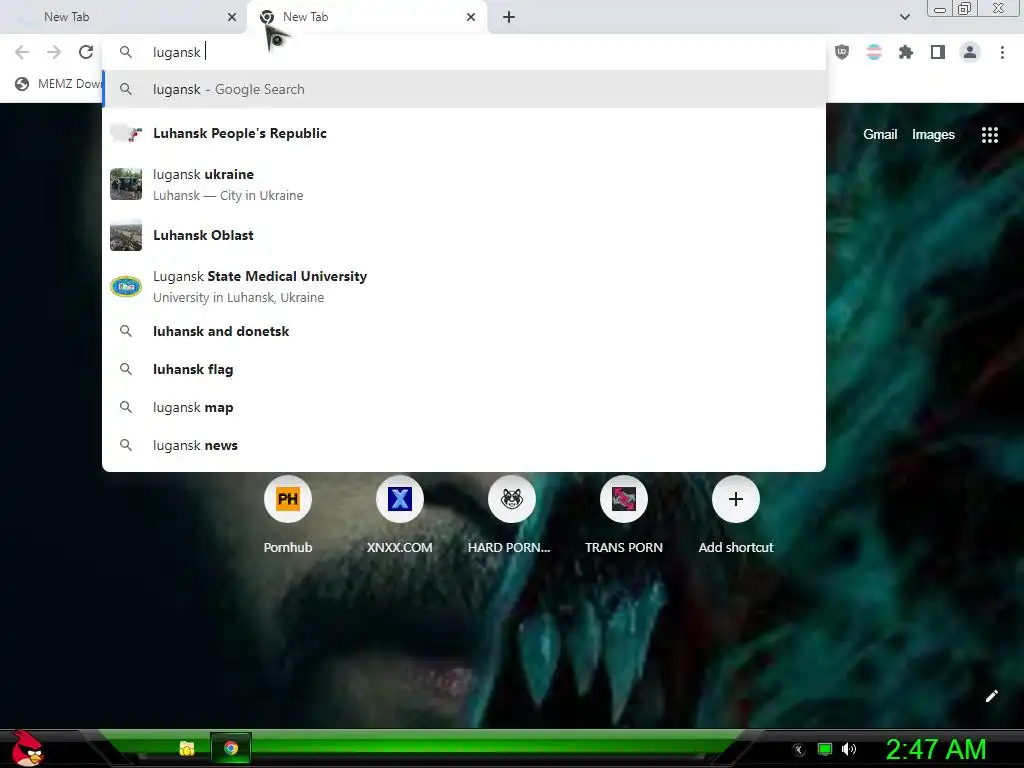The width and height of the screenshot is (1024, 768).
Task: Choose lugansk ukraine suggestion
Action: [464, 184]
